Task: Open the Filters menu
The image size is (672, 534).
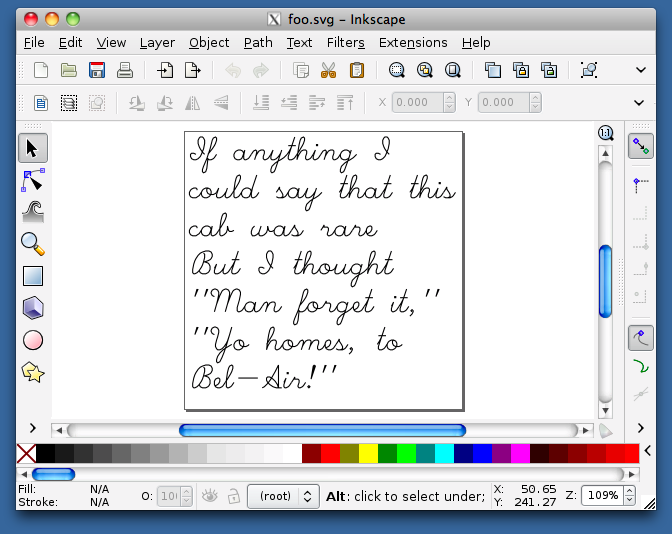Action: pyautogui.click(x=345, y=42)
